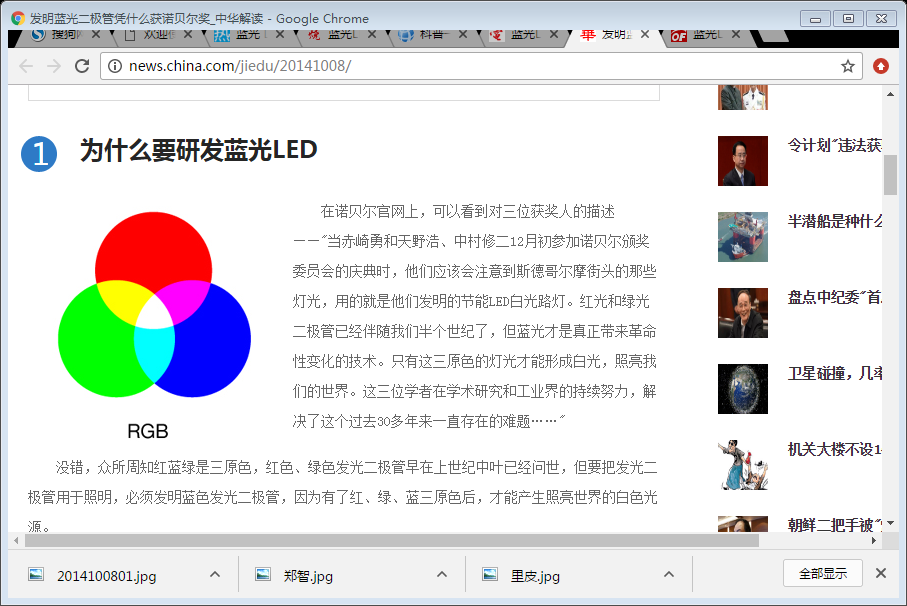Image resolution: width=907 pixels, height=606 pixels.
Task: Click the horizontal scrollbar thumb
Action: point(390,540)
